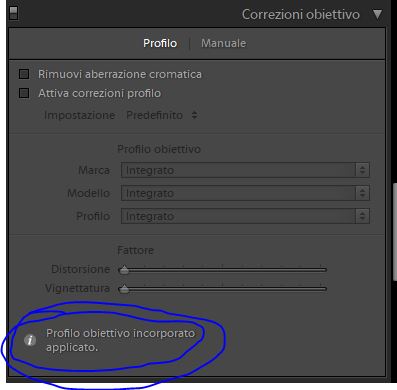
Task: Toggle the Correzioni obiettivo panel switch
Action: pos(13,13)
